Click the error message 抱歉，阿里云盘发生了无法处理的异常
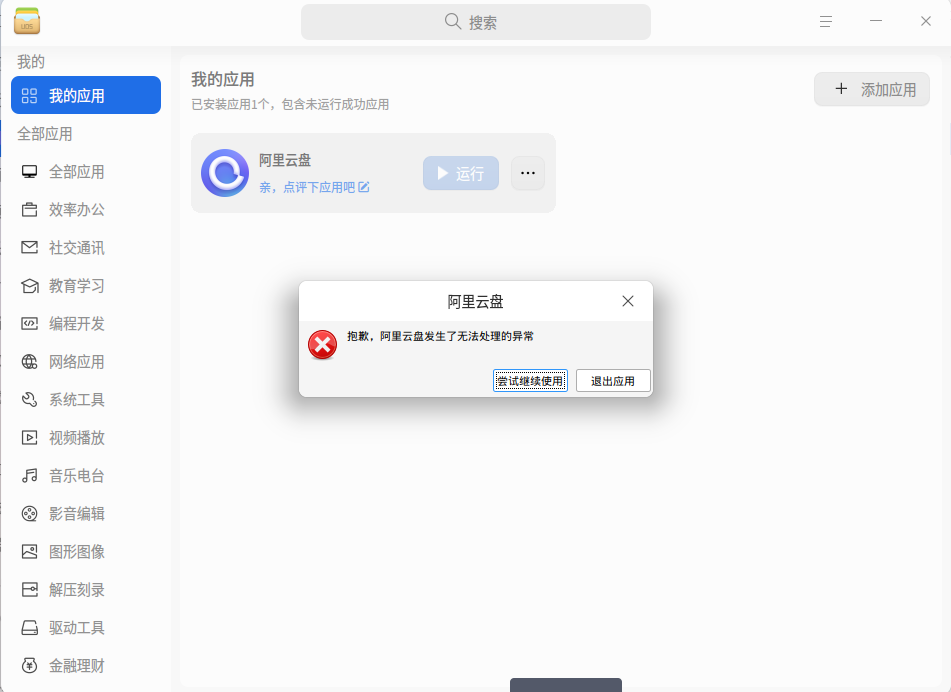The height and width of the screenshot is (692, 951). tap(440, 336)
